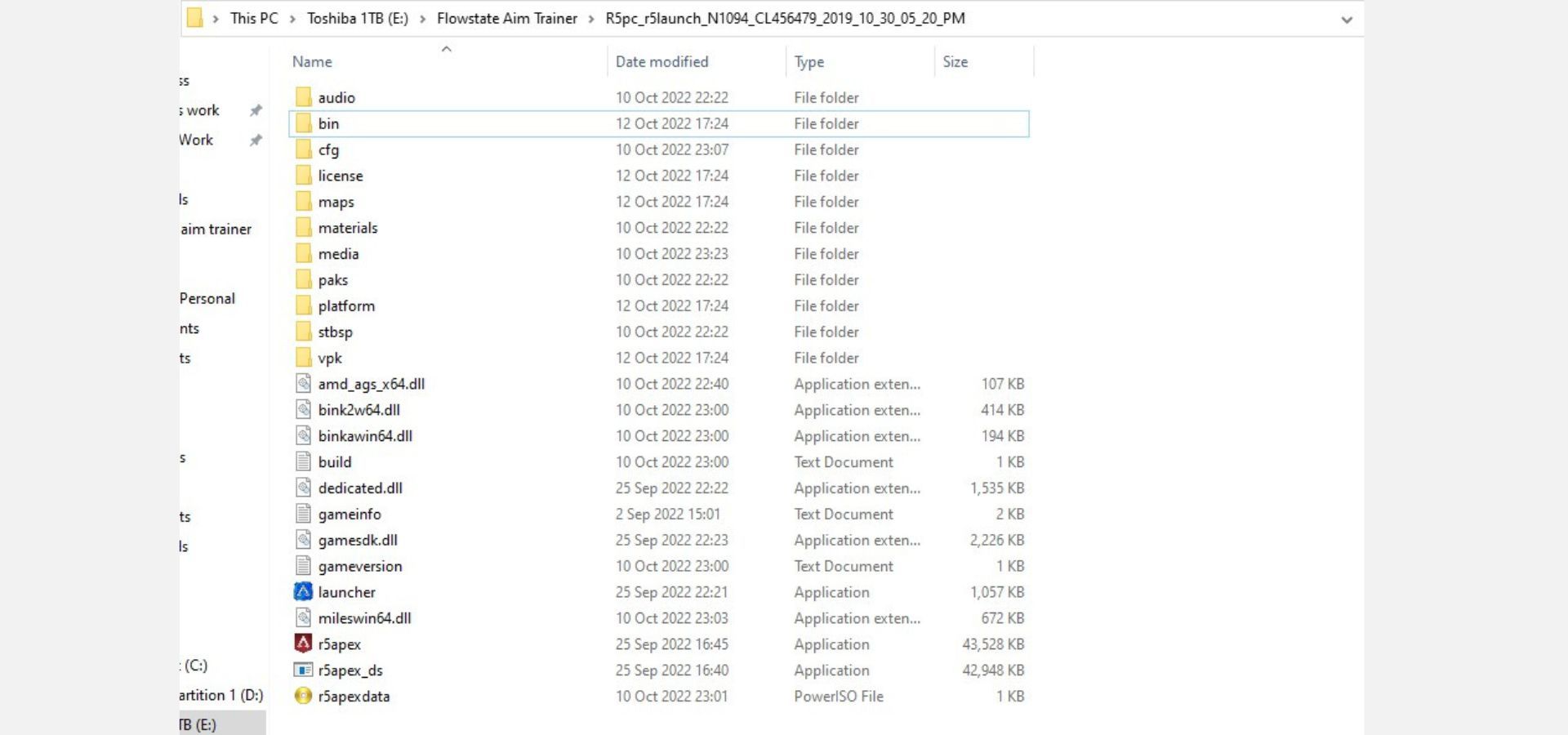Click the build text document icon
The height and width of the screenshot is (735, 1568).
303,462
